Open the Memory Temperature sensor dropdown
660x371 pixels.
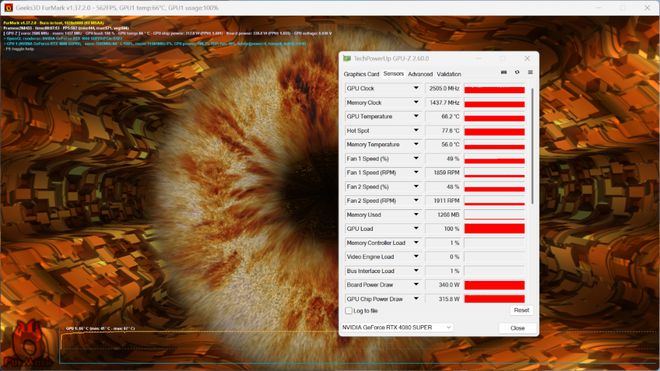[x=416, y=144]
